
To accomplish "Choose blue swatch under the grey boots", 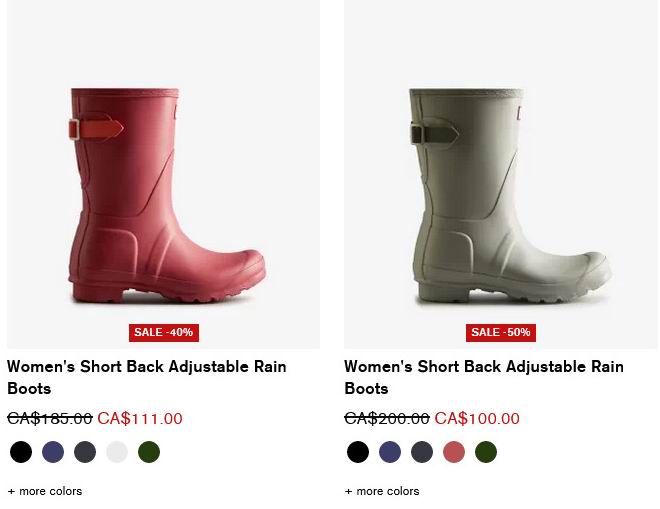I will [390, 452].
